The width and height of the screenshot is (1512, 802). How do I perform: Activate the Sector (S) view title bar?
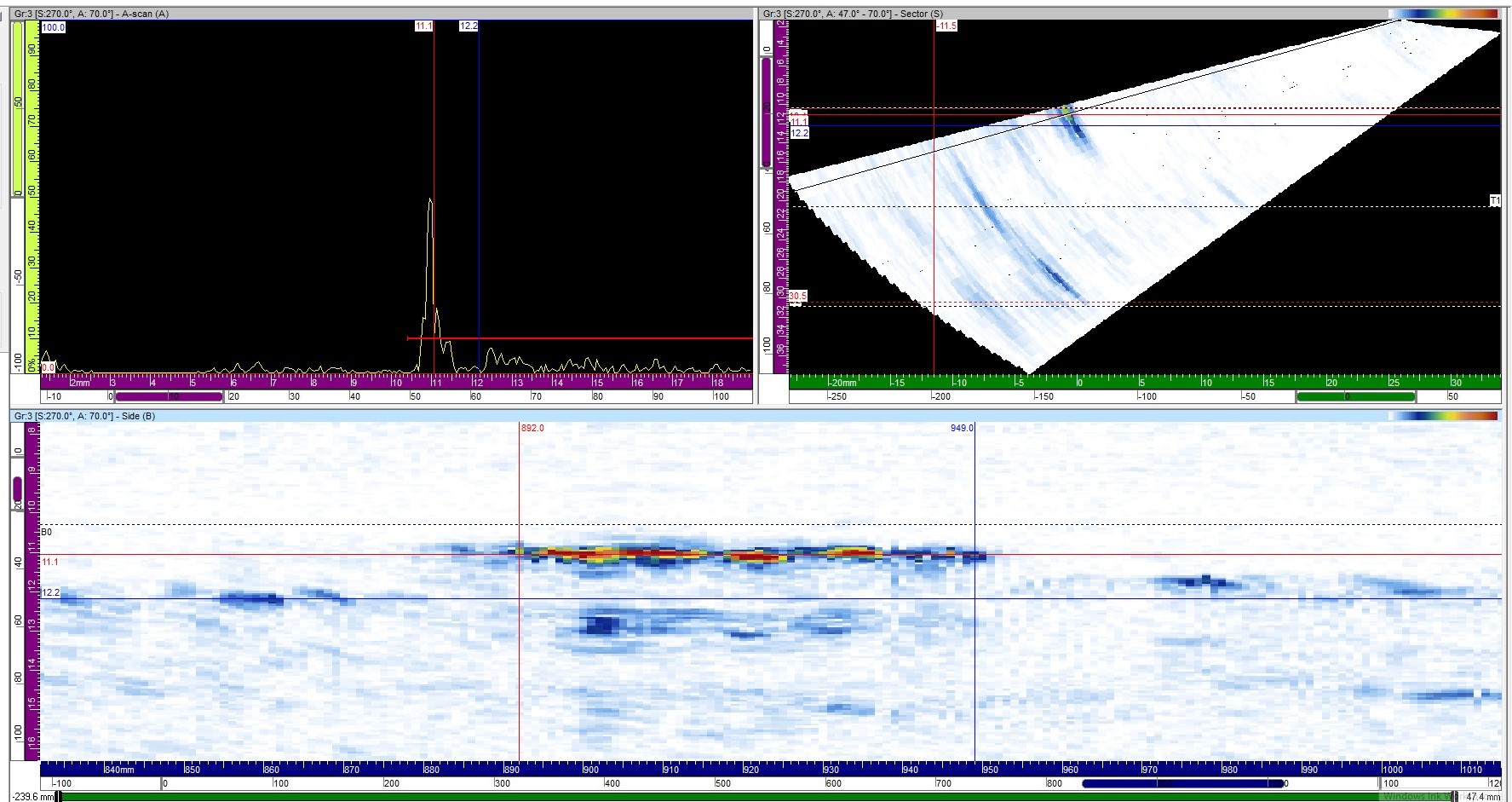click(x=852, y=14)
